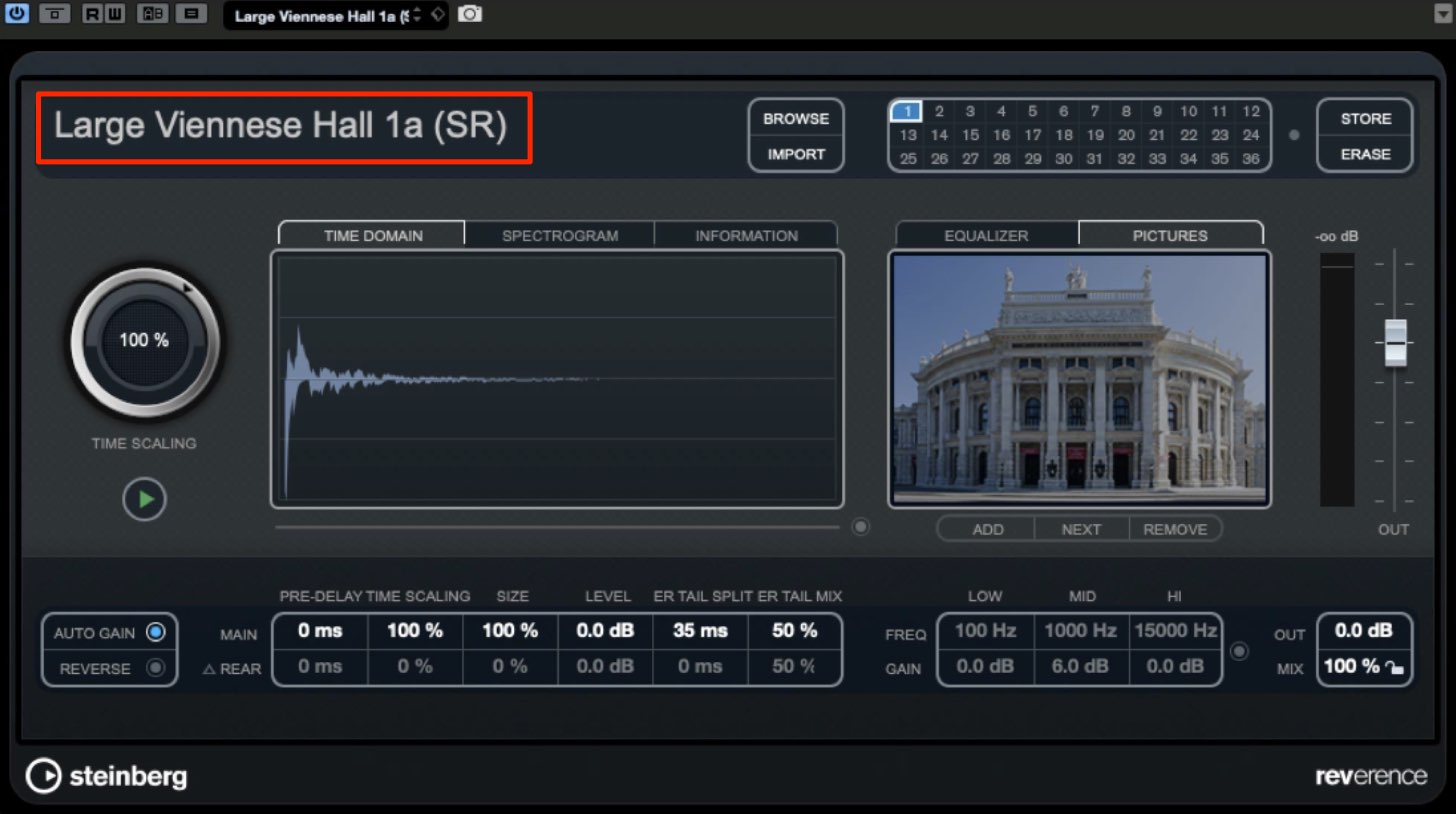1456x814 pixels.
Task: Click Main Size 100 % field
Action: [x=510, y=631]
